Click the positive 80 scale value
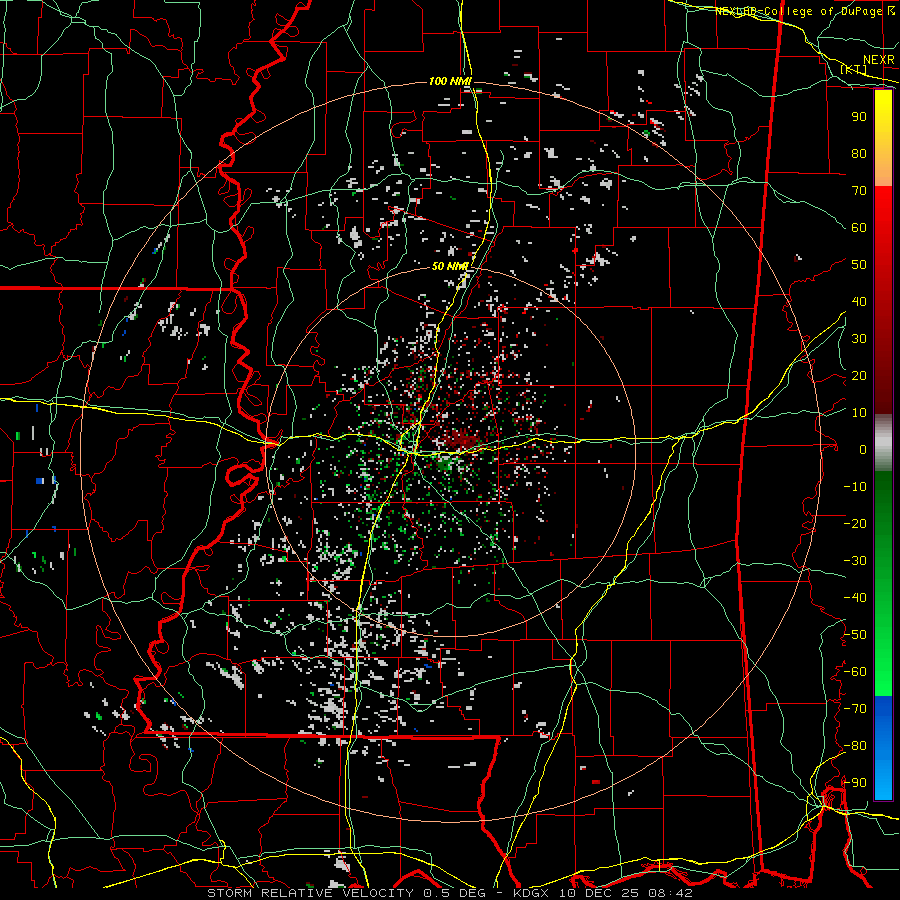900x900 pixels. point(859,154)
